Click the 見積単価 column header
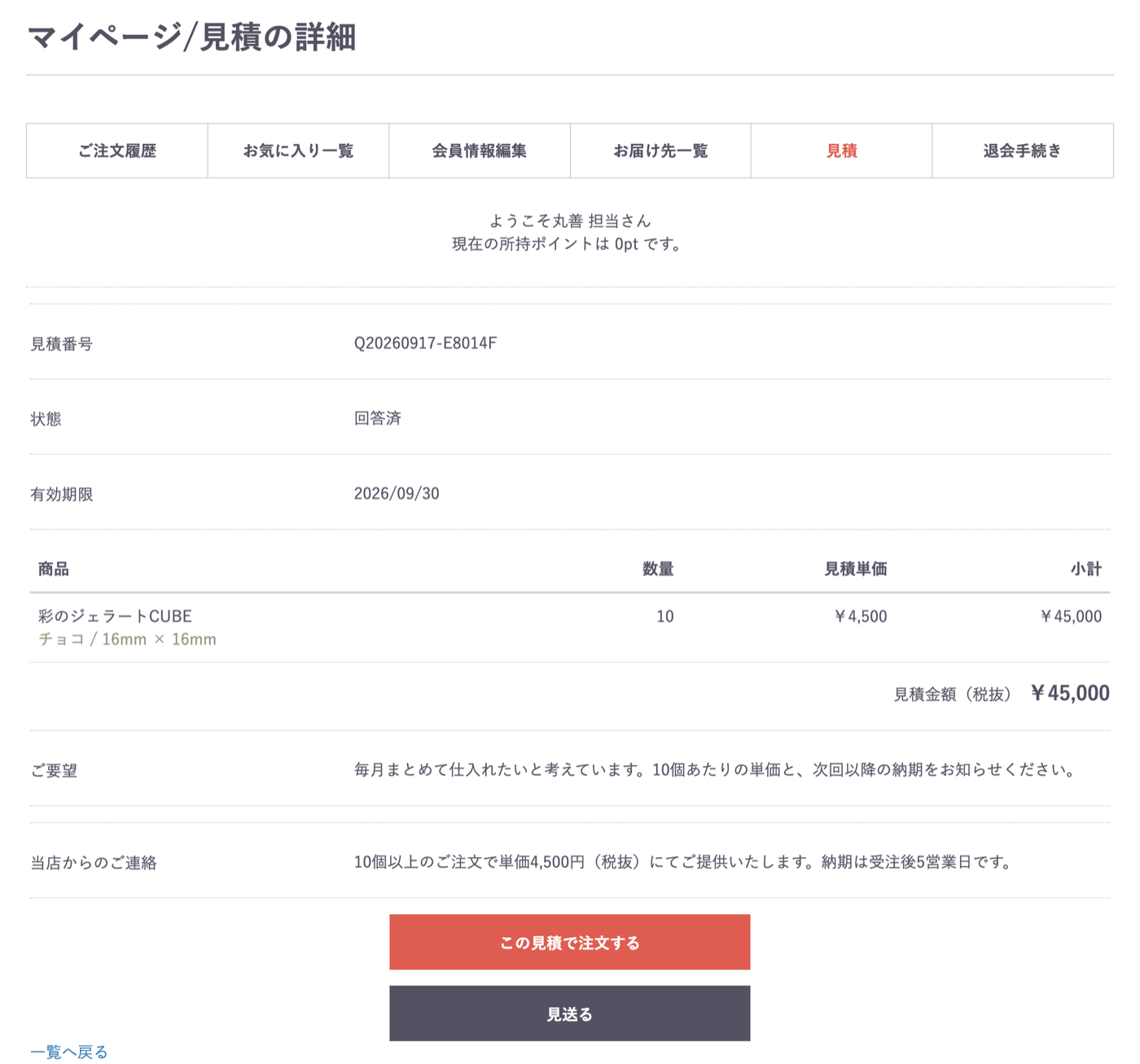The width and height of the screenshot is (1140, 1064). click(856, 569)
